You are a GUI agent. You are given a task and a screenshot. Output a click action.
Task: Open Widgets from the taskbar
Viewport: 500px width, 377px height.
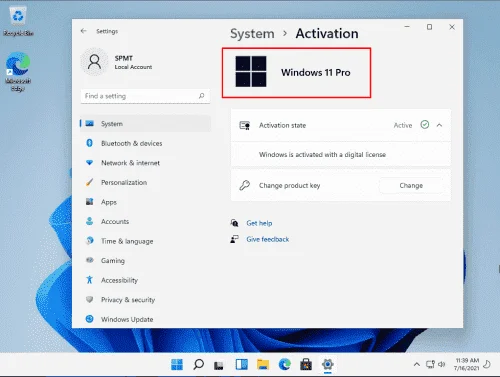tap(241, 365)
